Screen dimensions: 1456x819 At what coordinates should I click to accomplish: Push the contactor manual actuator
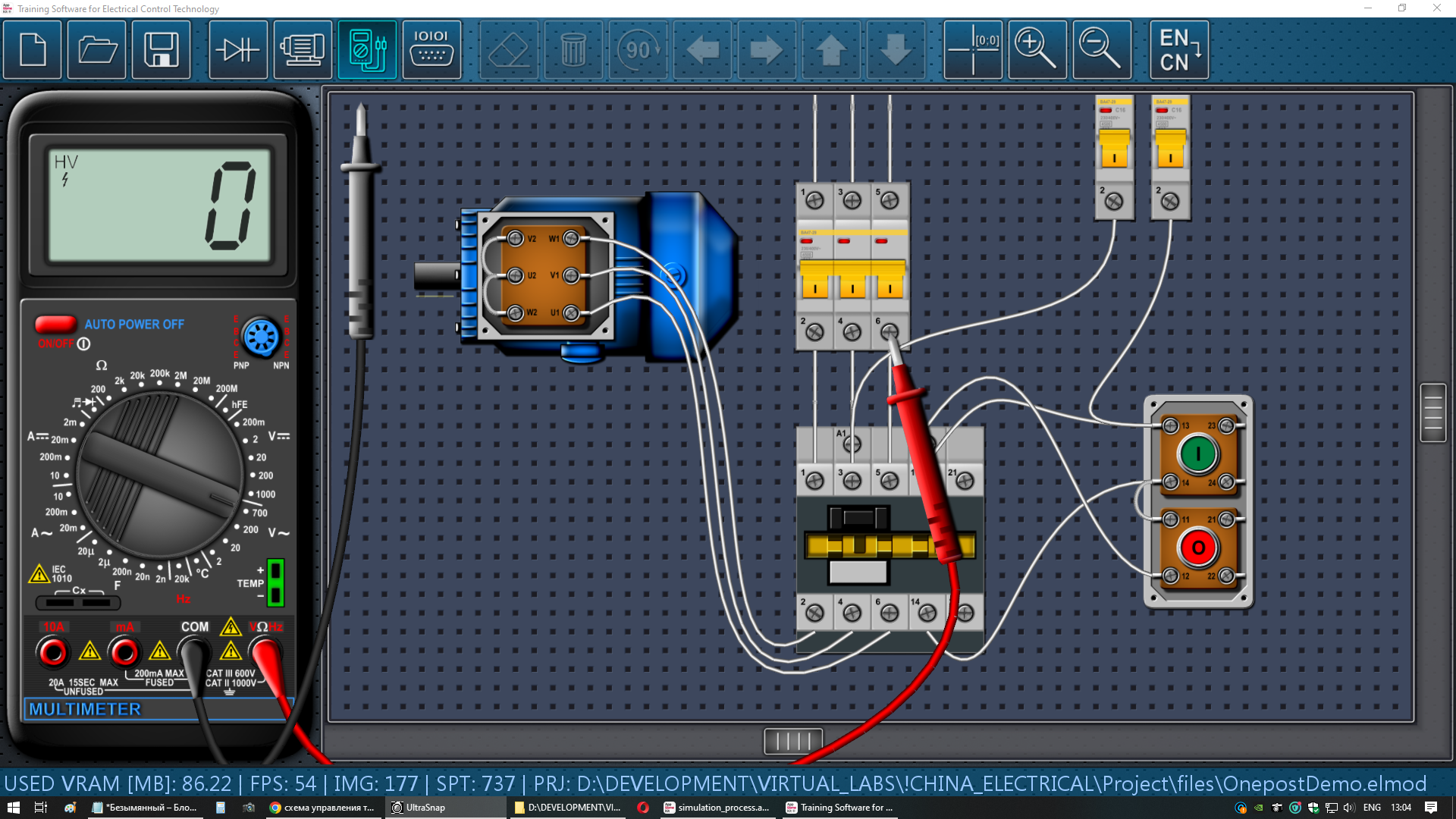pyautogui.click(x=858, y=519)
